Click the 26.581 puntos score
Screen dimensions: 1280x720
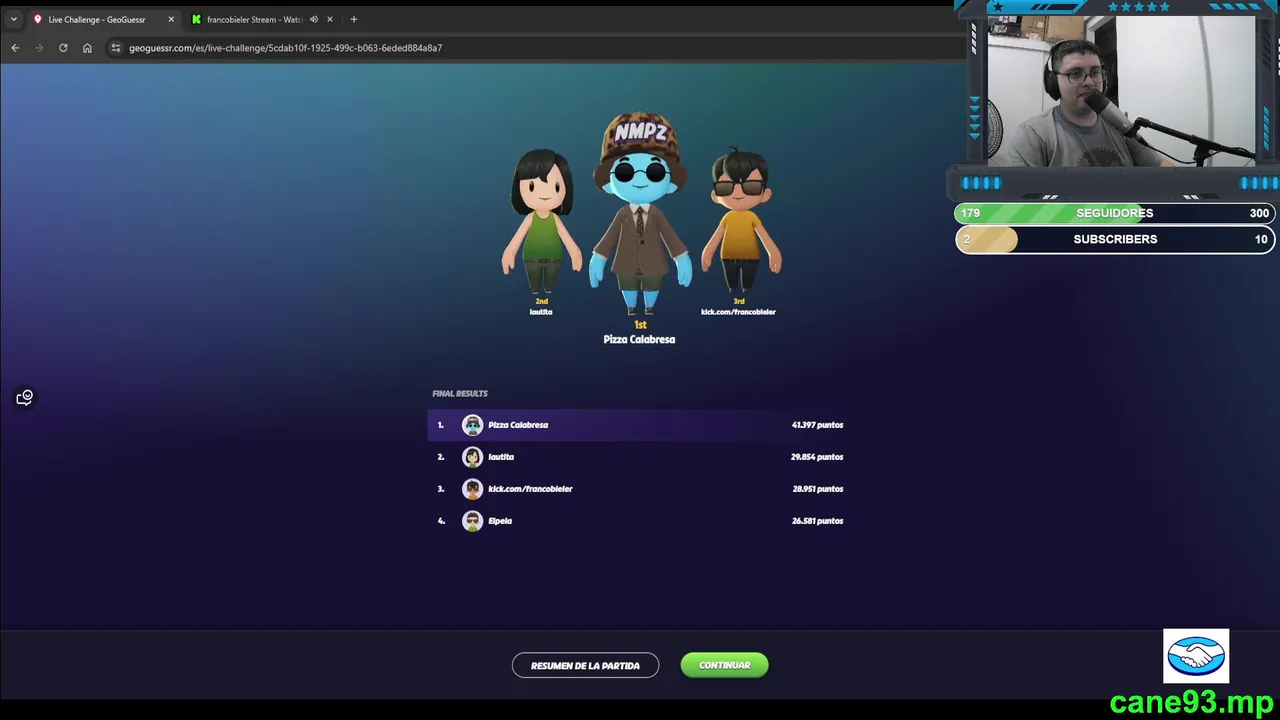click(x=817, y=521)
